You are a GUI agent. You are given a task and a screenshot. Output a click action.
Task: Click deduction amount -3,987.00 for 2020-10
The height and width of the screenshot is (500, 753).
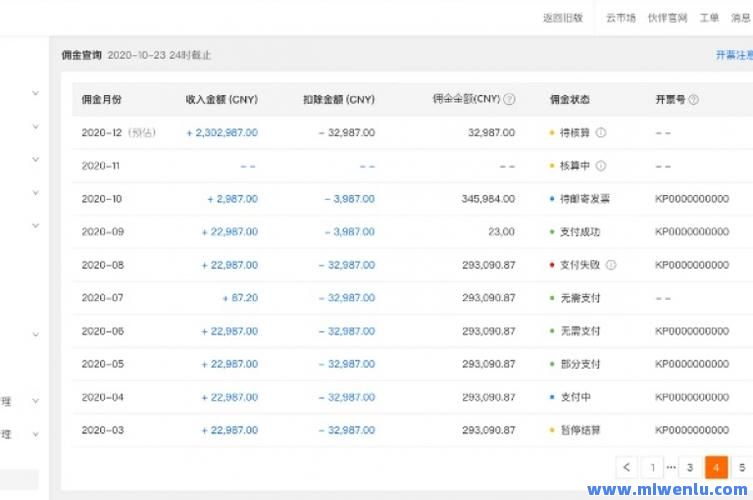click(x=349, y=199)
